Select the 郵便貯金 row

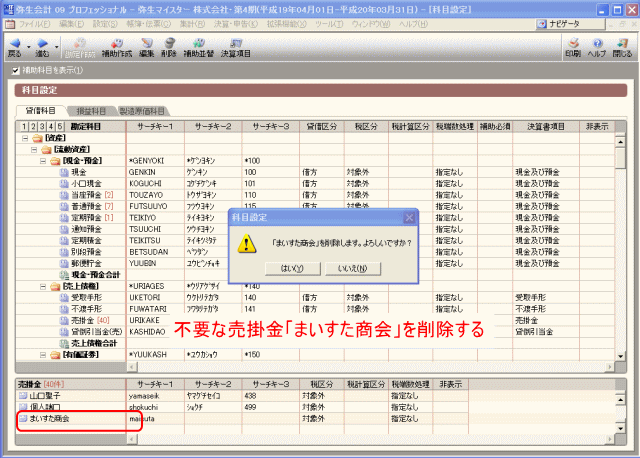87,263
